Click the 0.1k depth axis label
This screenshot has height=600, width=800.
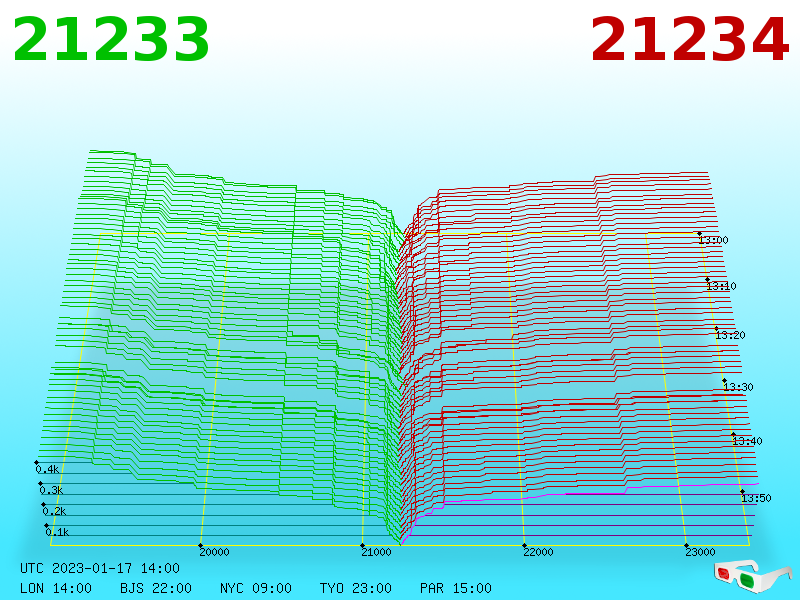57,532
